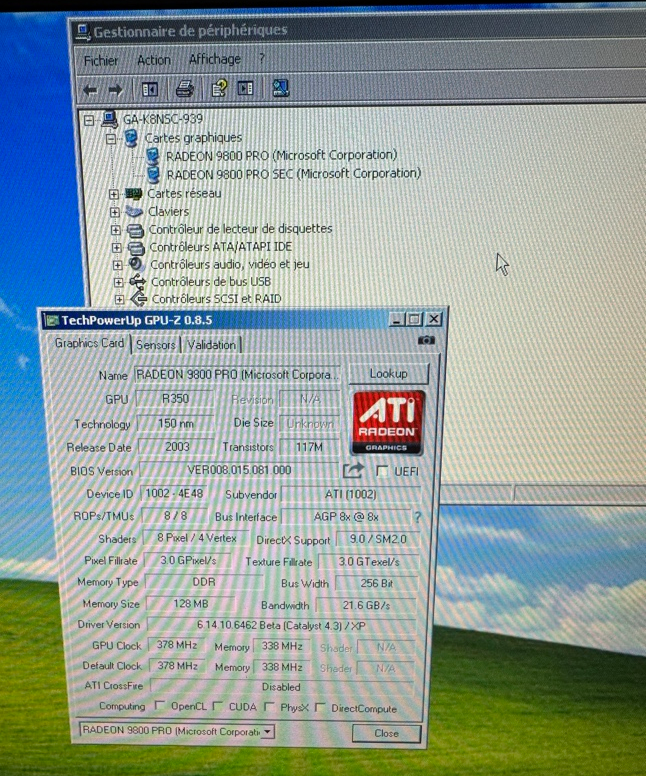Expand the Cartes réseau branch
The image size is (646, 776).
click(114, 194)
